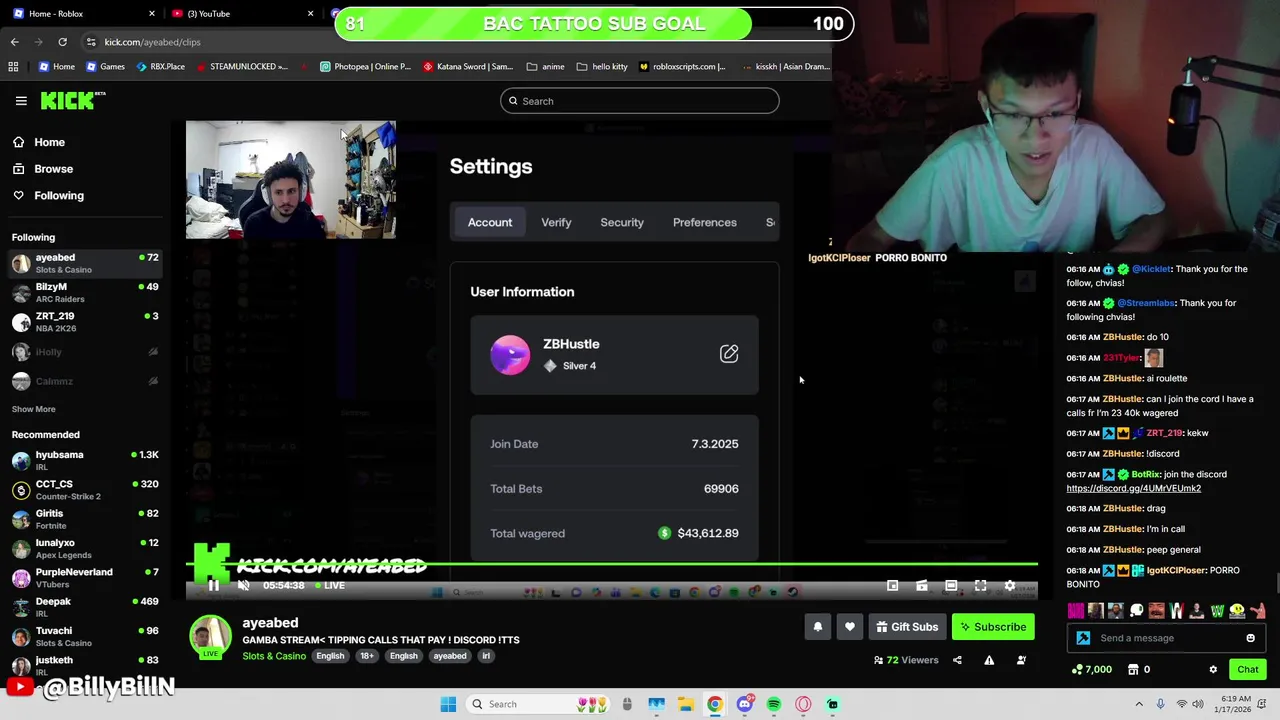Jump to LIVE in the player
The height and width of the screenshot is (720, 1280).
(x=329, y=586)
